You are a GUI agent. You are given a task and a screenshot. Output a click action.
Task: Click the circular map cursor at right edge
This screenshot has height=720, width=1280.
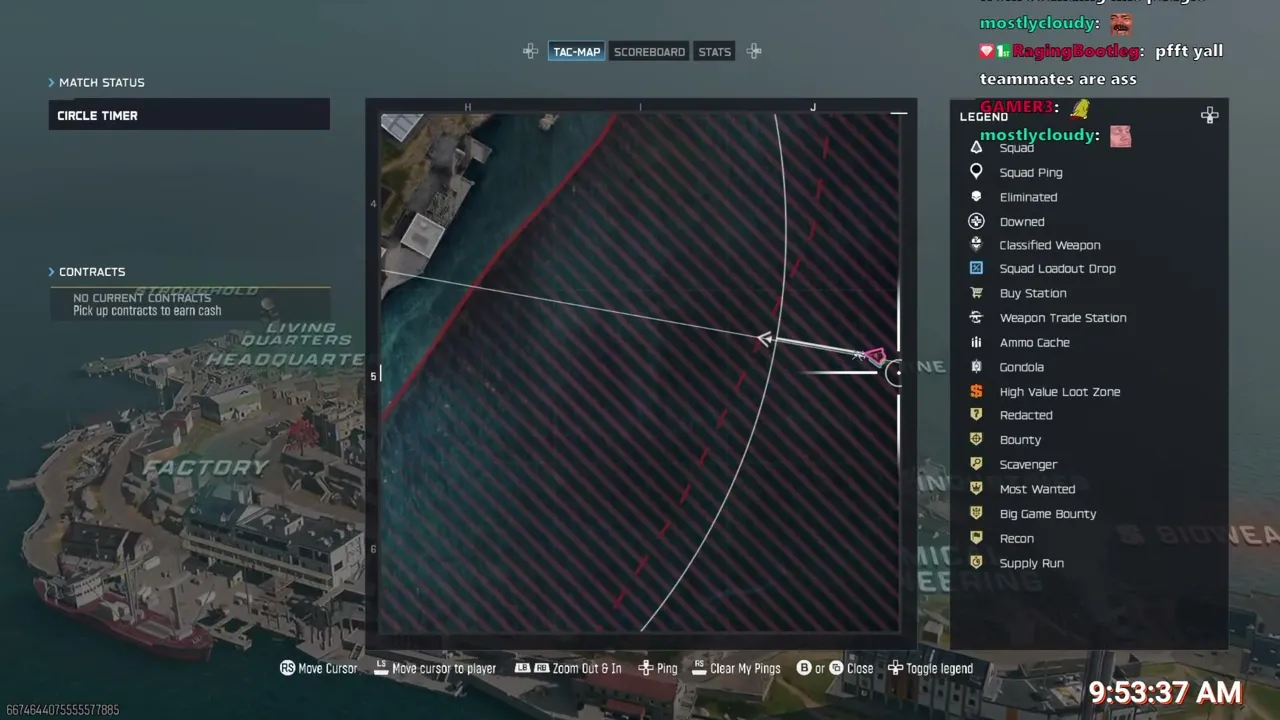[895, 373]
